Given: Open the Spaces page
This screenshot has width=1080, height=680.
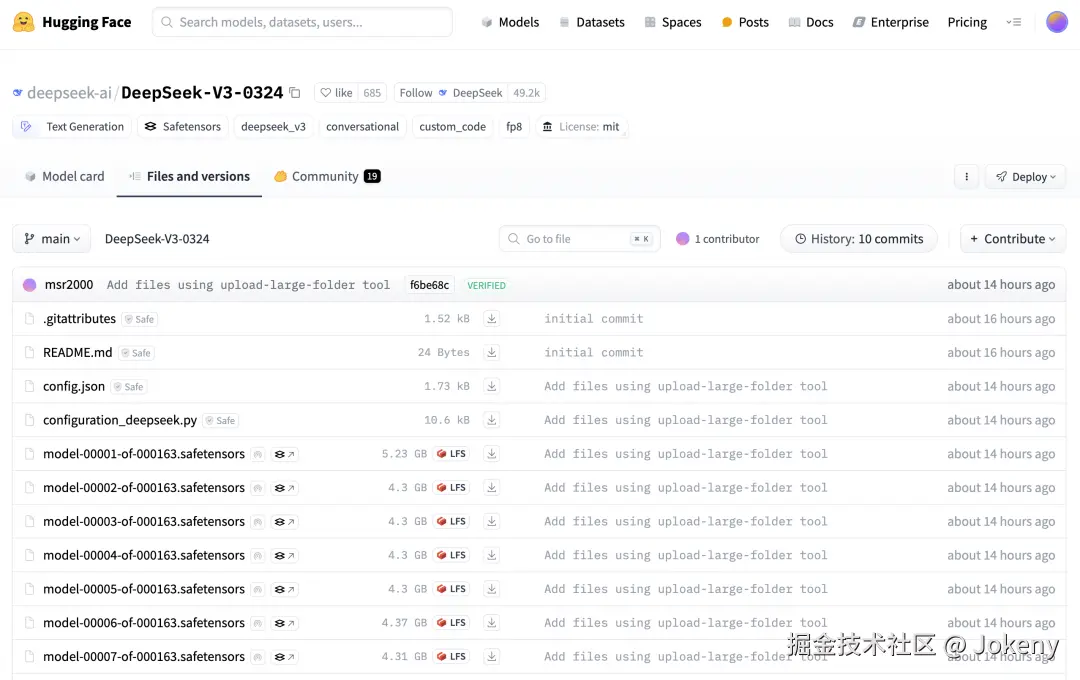Looking at the screenshot, I should click(x=673, y=22).
